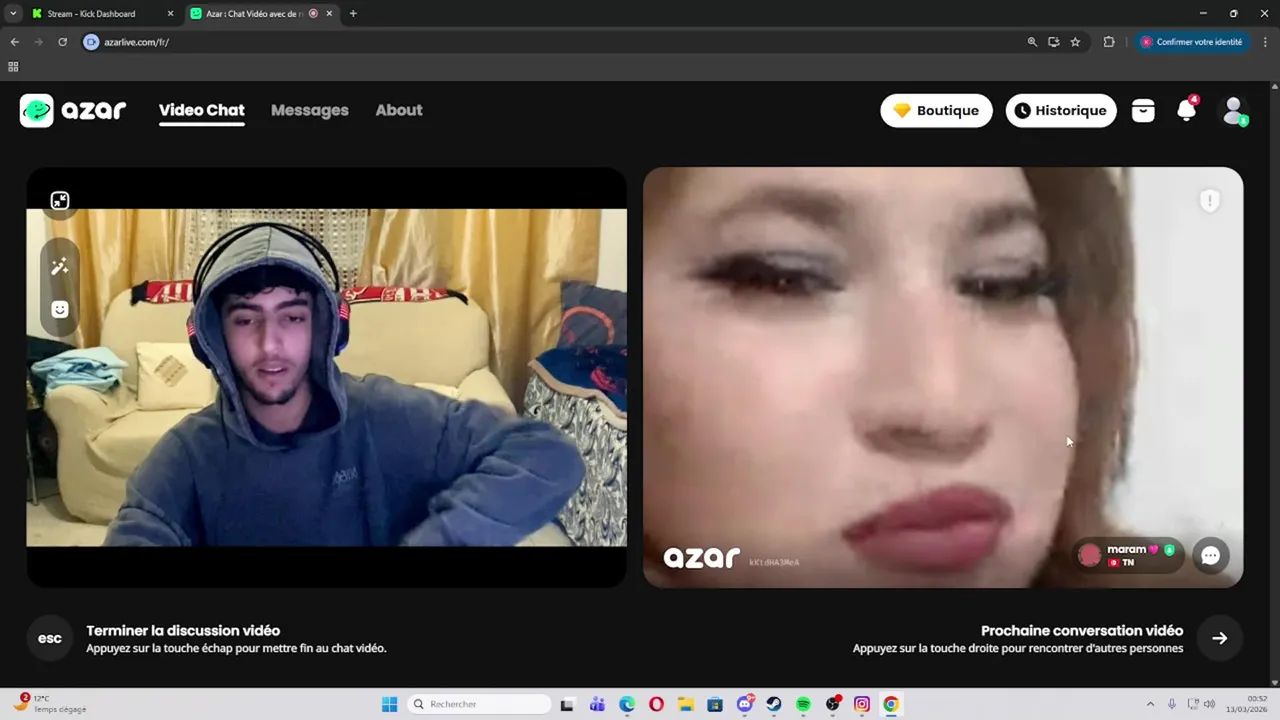Open the Boutique shop
The image size is (1280, 720).
[936, 110]
